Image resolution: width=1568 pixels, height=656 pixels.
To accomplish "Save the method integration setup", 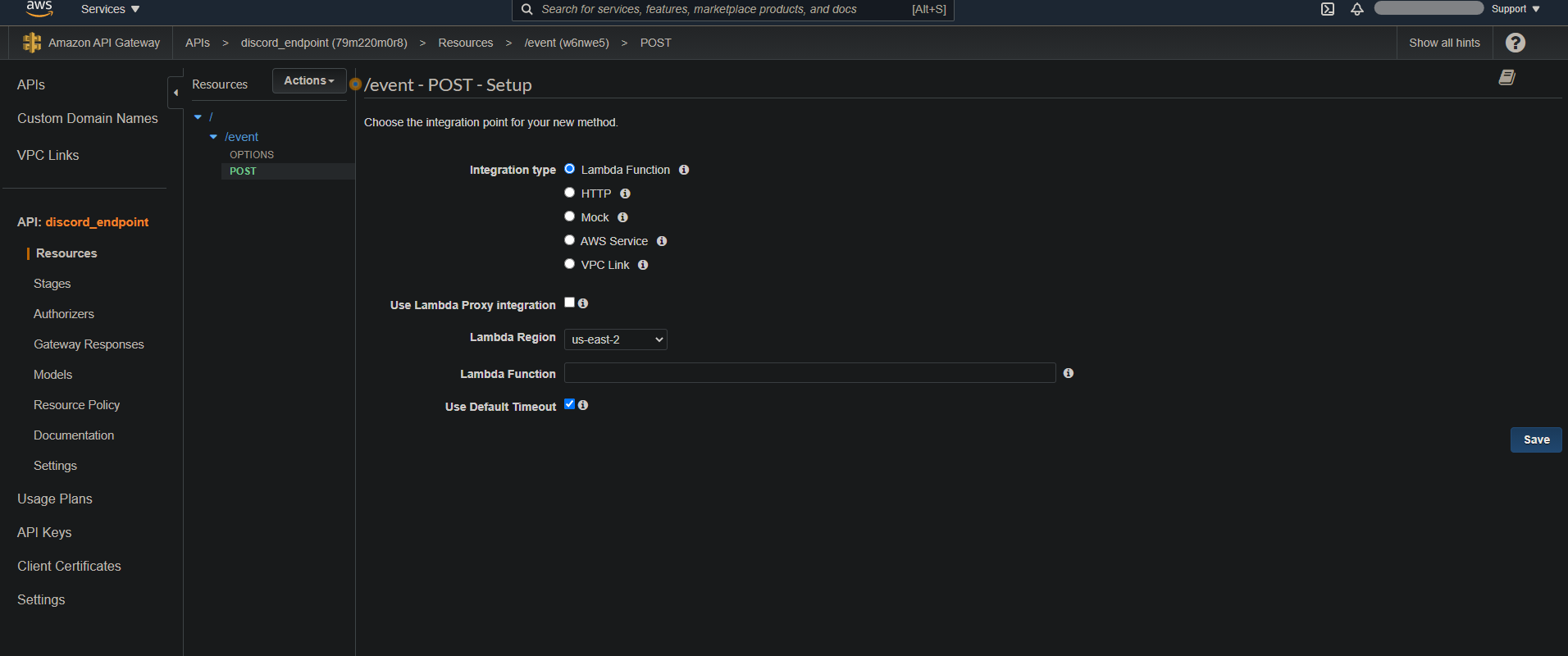I will pyautogui.click(x=1536, y=440).
